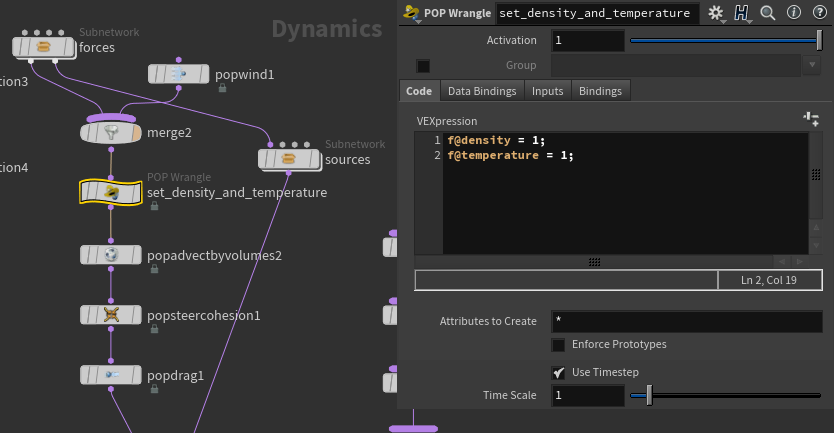
Task: Click the Ln 2, Col 19 status indicator
Action: click(x=769, y=280)
